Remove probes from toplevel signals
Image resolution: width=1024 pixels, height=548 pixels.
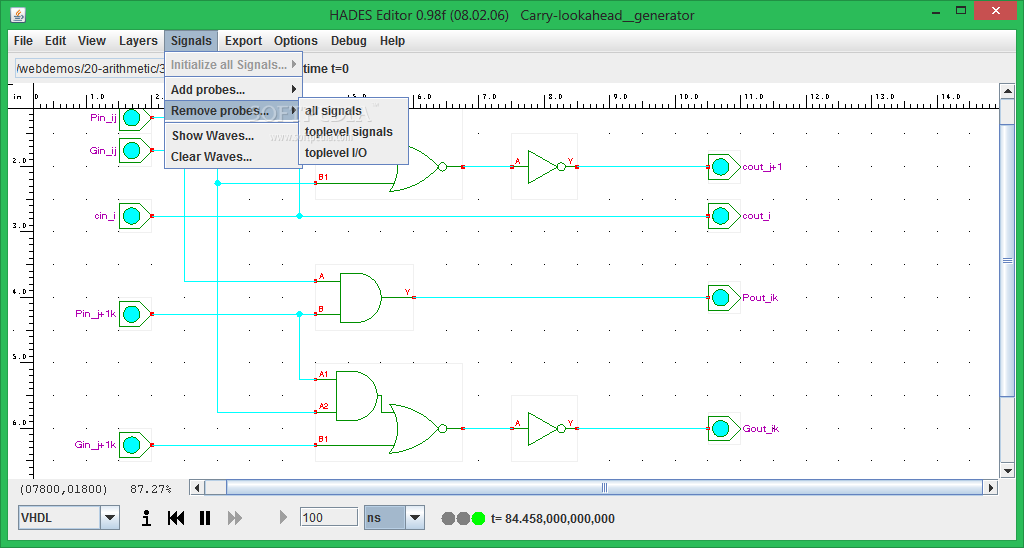[x=353, y=131]
